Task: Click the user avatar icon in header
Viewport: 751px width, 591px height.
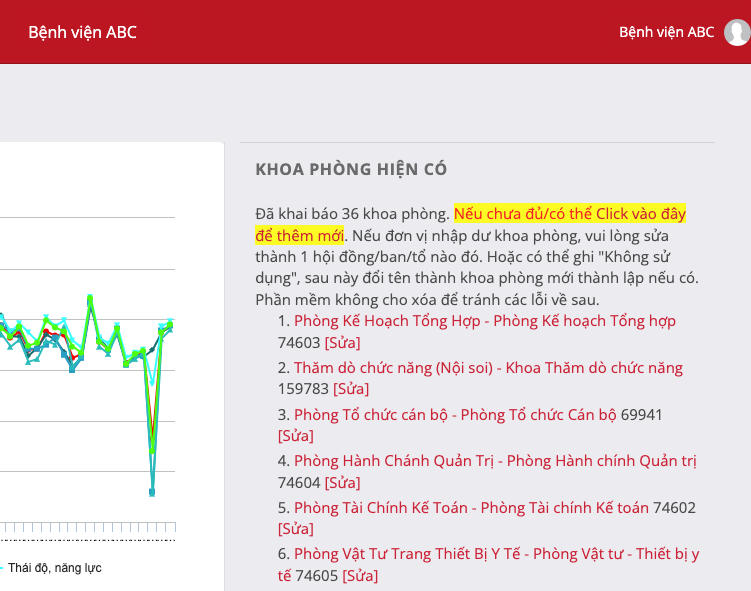Action: pos(737,32)
